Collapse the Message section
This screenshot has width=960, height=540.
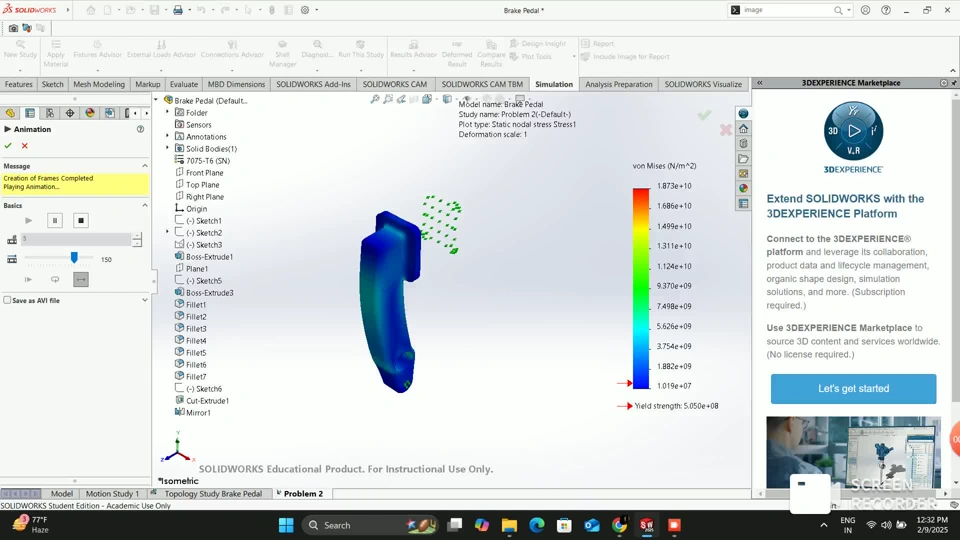(x=144, y=166)
